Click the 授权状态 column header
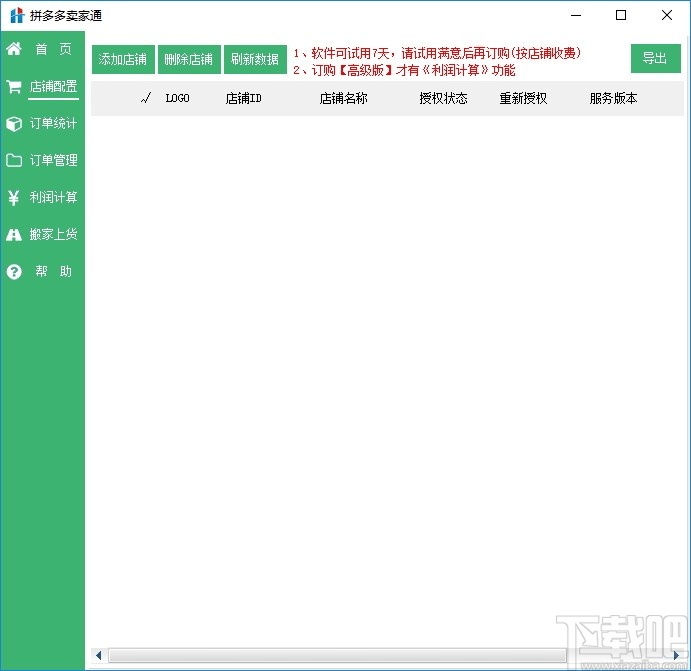The image size is (691, 671). [x=443, y=98]
